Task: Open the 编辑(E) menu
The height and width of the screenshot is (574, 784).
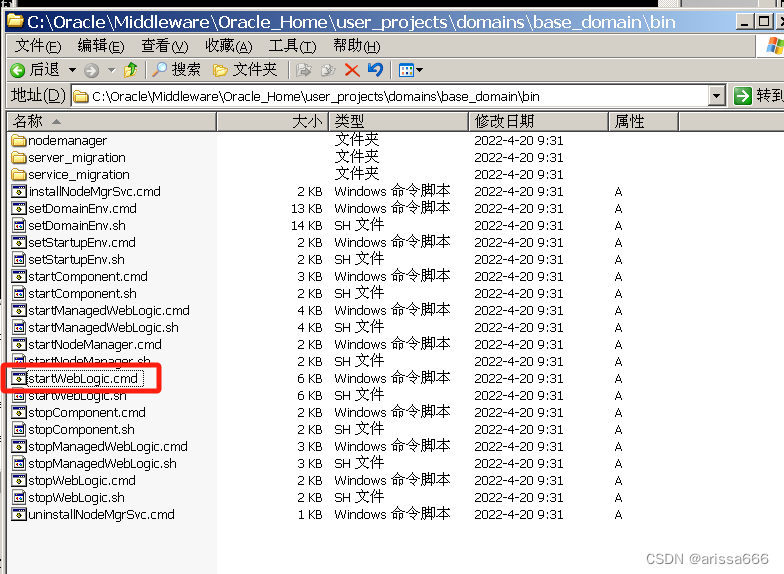Action: [101, 46]
